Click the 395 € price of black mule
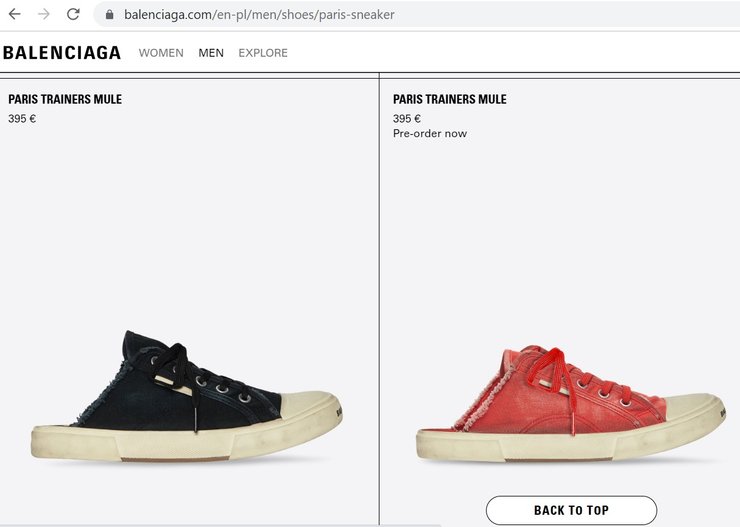Screen dimensions: 740x527 (22, 119)
